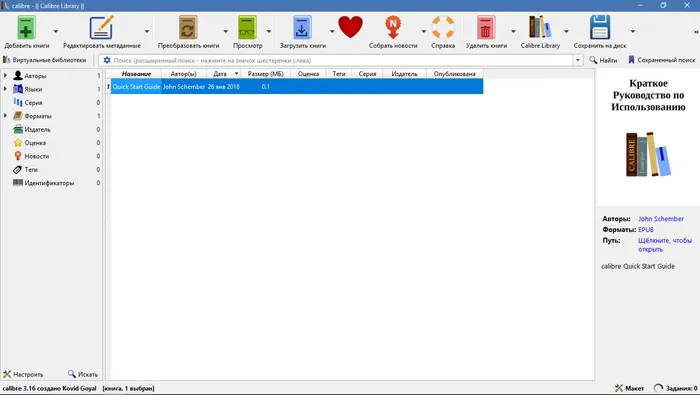Expand the Авторы tree node
This screenshot has width=700, height=395.
5,76
